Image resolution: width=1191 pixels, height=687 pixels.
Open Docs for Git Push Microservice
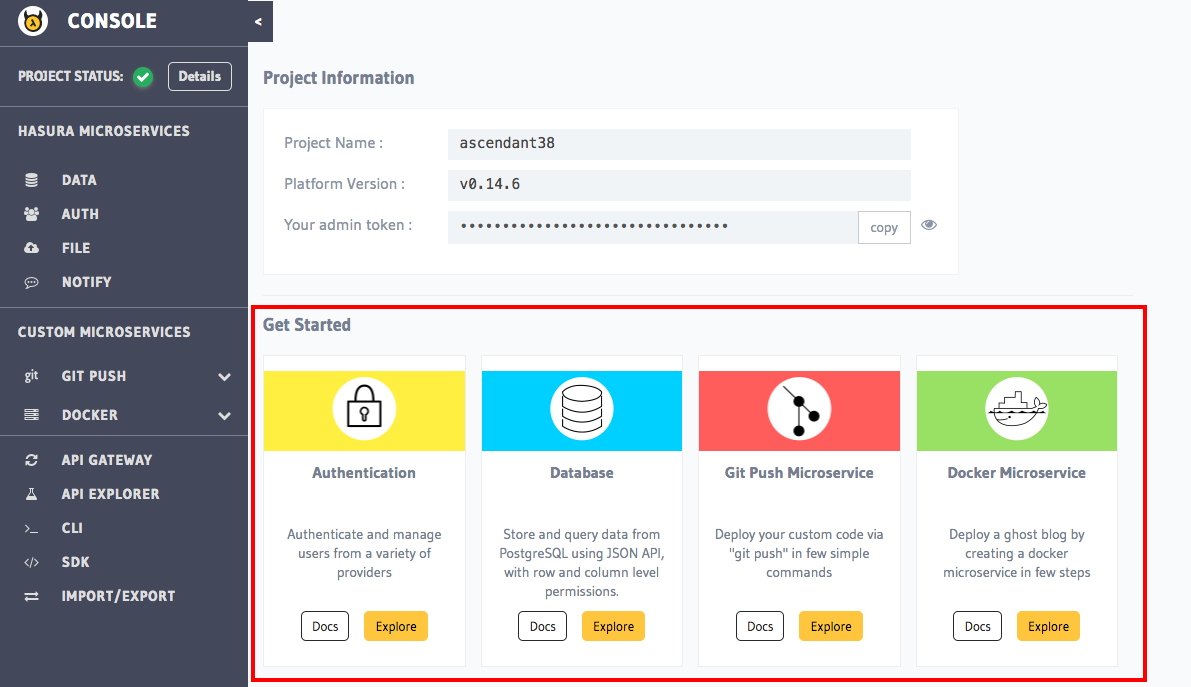pos(760,626)
